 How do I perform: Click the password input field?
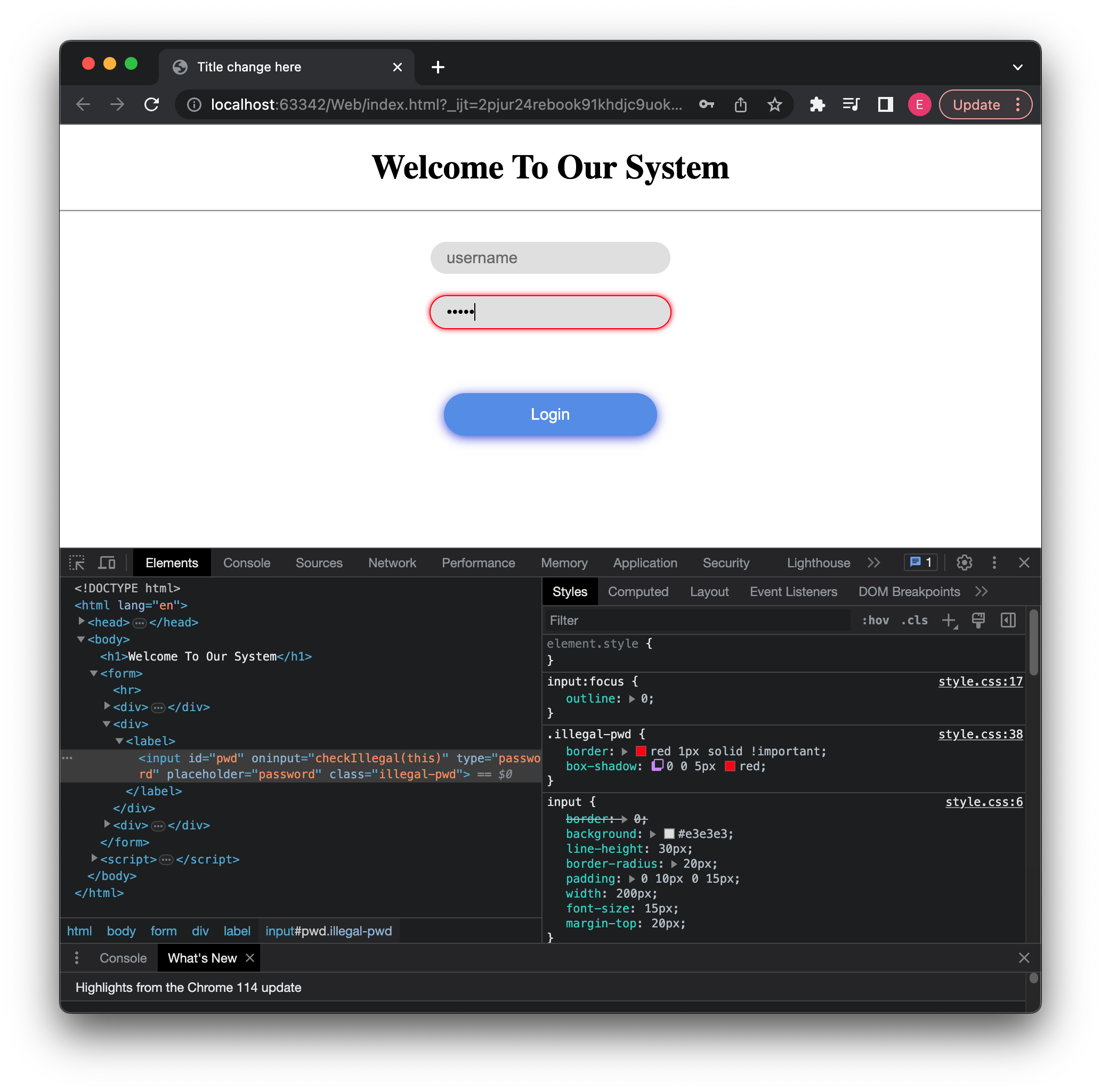tap(550, 312)
